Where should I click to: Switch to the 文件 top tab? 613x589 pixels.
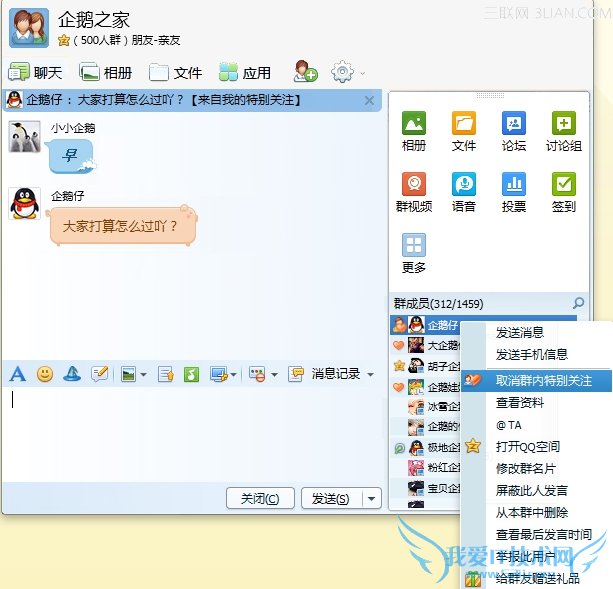(x=176, y=73)
